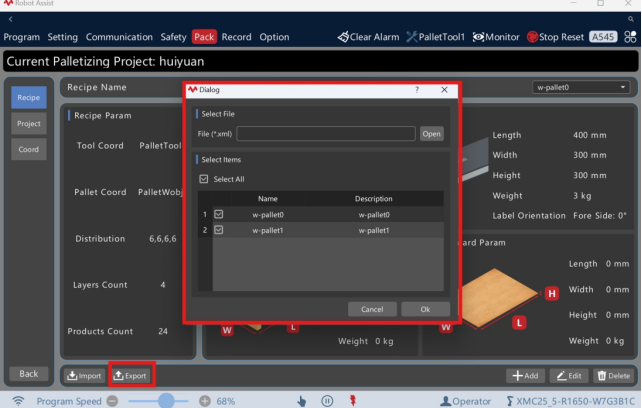Viewport: 642px width, 408px height.
Task: Click the Layers Count value 4
Action: click(x=163, y=285)
